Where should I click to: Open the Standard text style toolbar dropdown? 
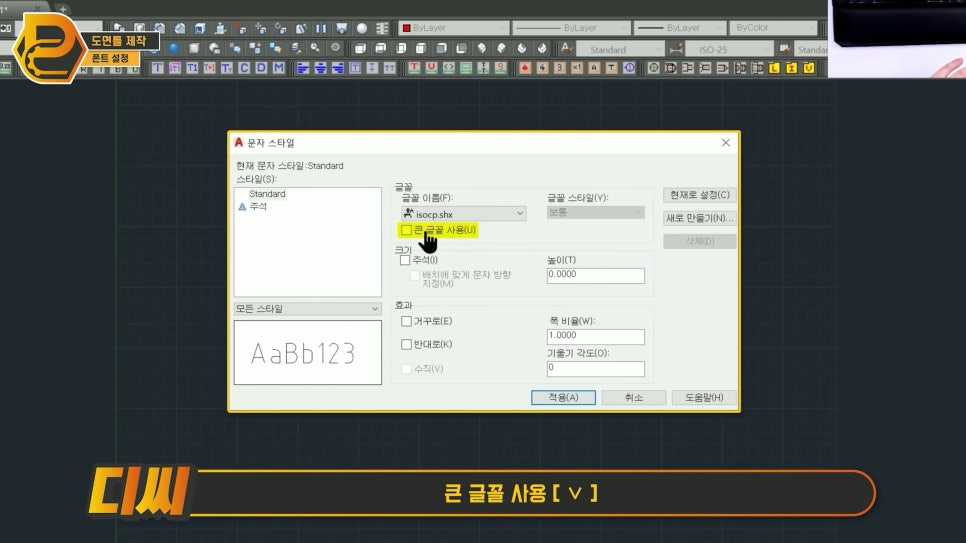pyautogui.click(x=620, y=49)
